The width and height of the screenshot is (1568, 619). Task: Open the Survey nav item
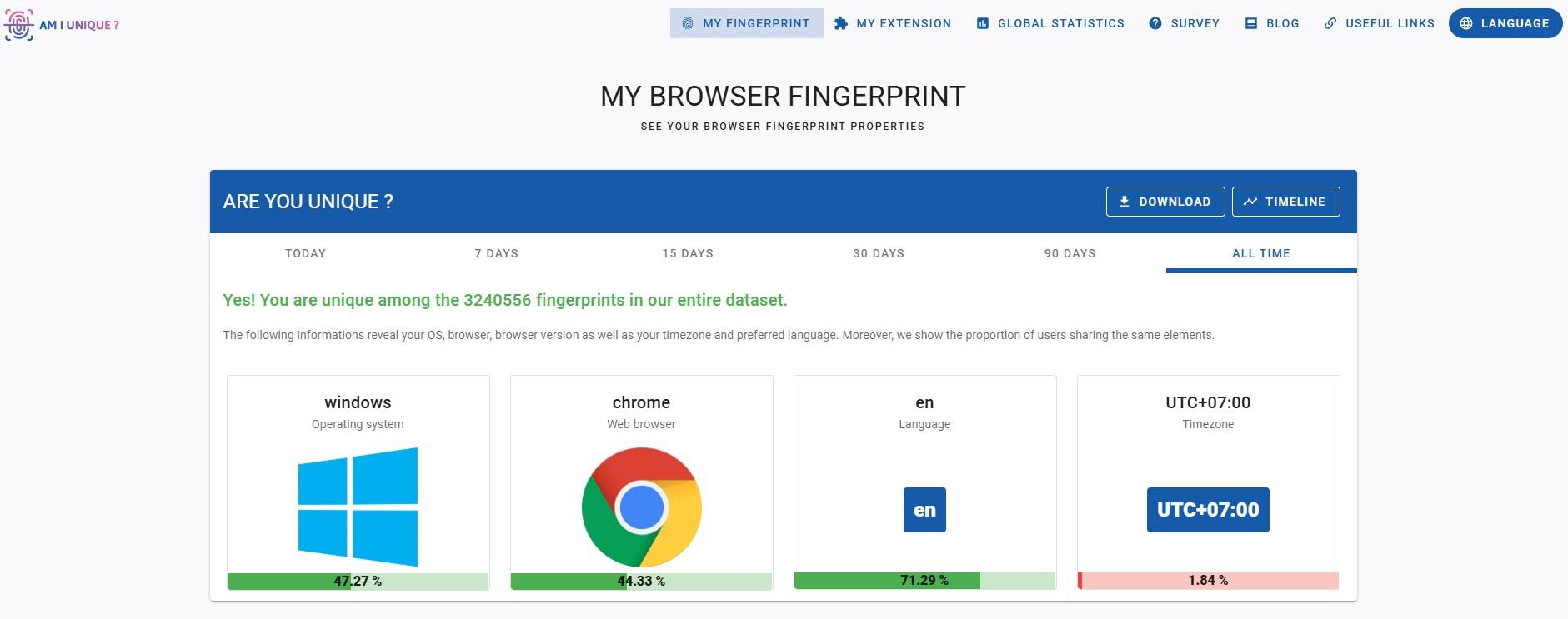coord(1184,23)
